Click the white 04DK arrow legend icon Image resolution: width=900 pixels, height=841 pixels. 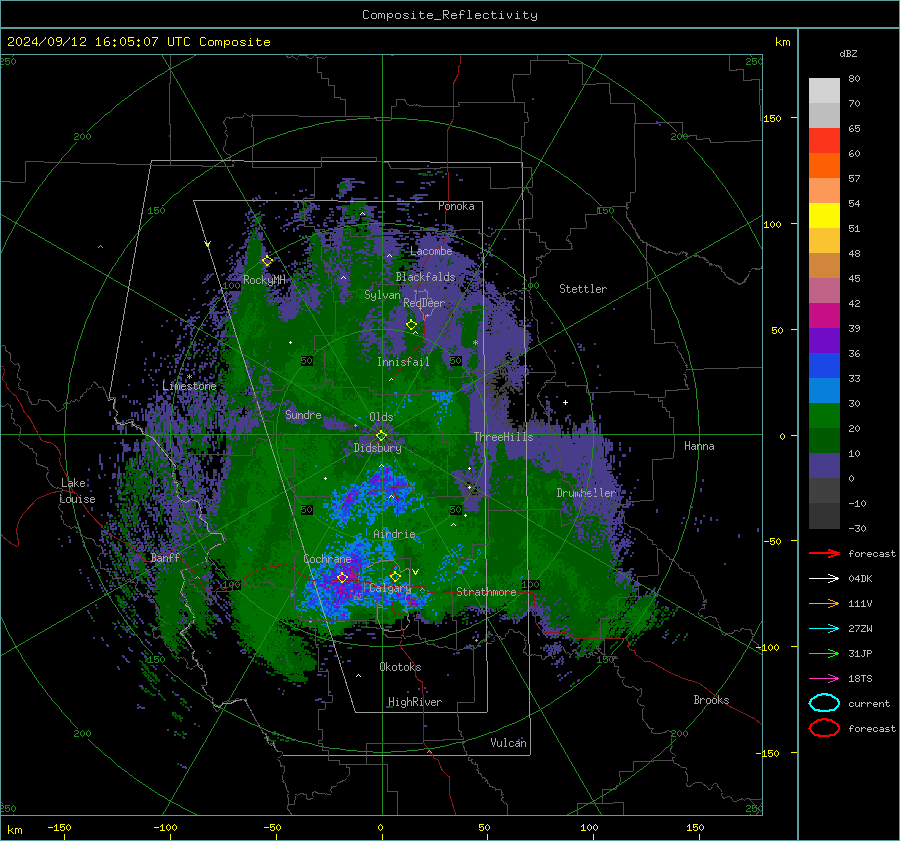click(x=824, y=579)
